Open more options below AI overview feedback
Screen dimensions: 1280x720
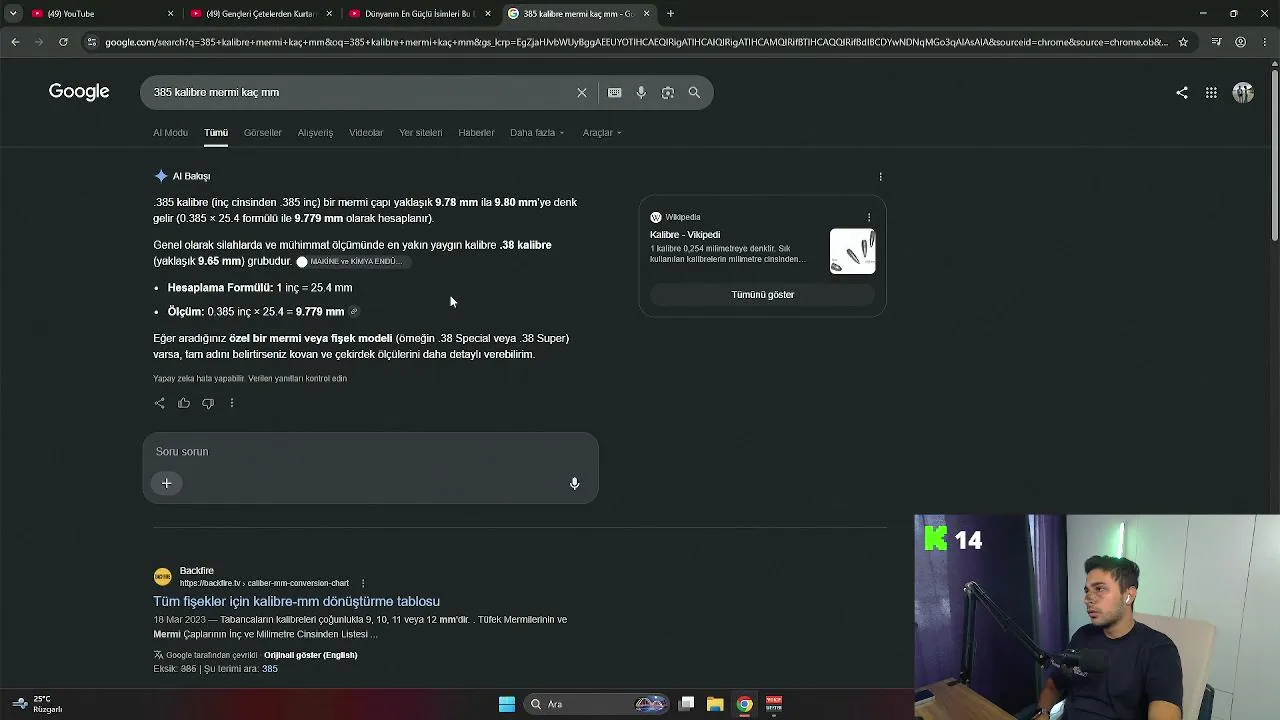tap(232, 403)
